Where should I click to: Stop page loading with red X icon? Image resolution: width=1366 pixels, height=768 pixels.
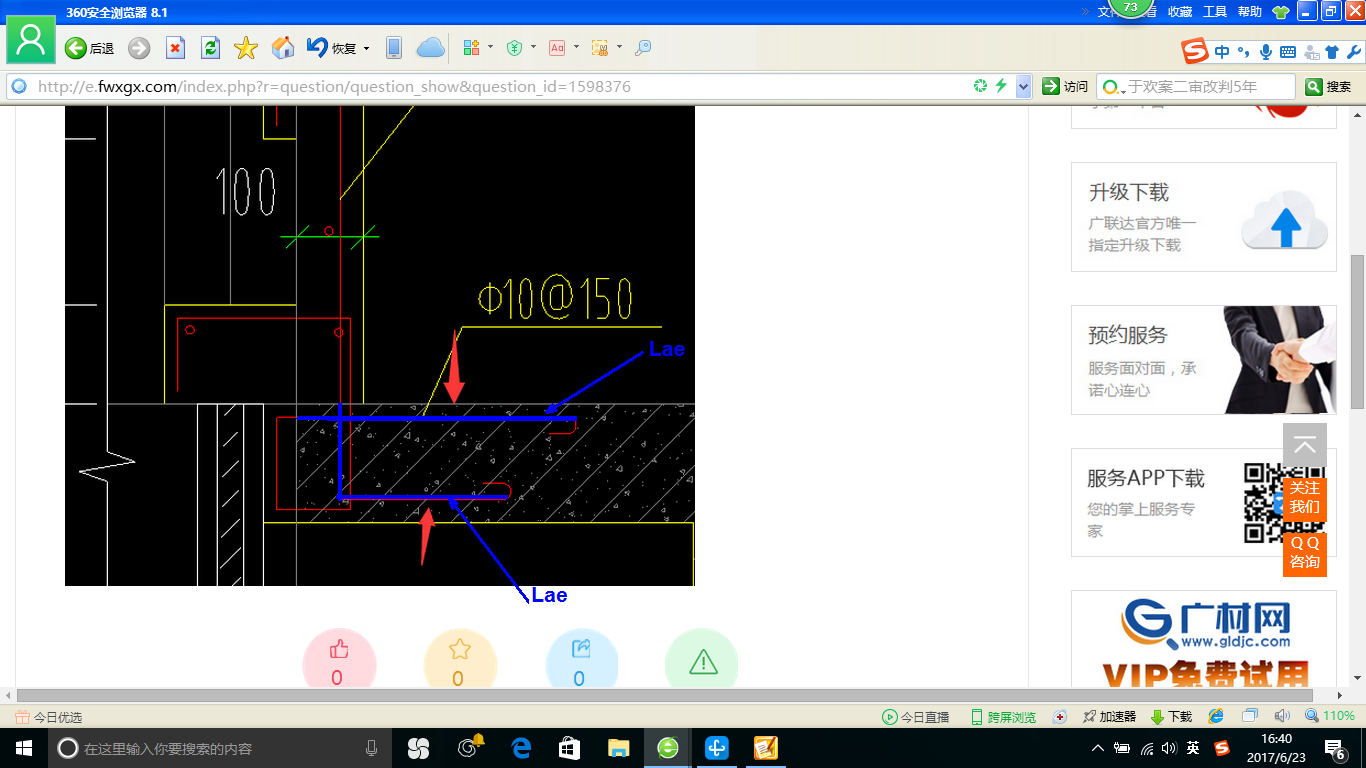click(x=175, y=48)
